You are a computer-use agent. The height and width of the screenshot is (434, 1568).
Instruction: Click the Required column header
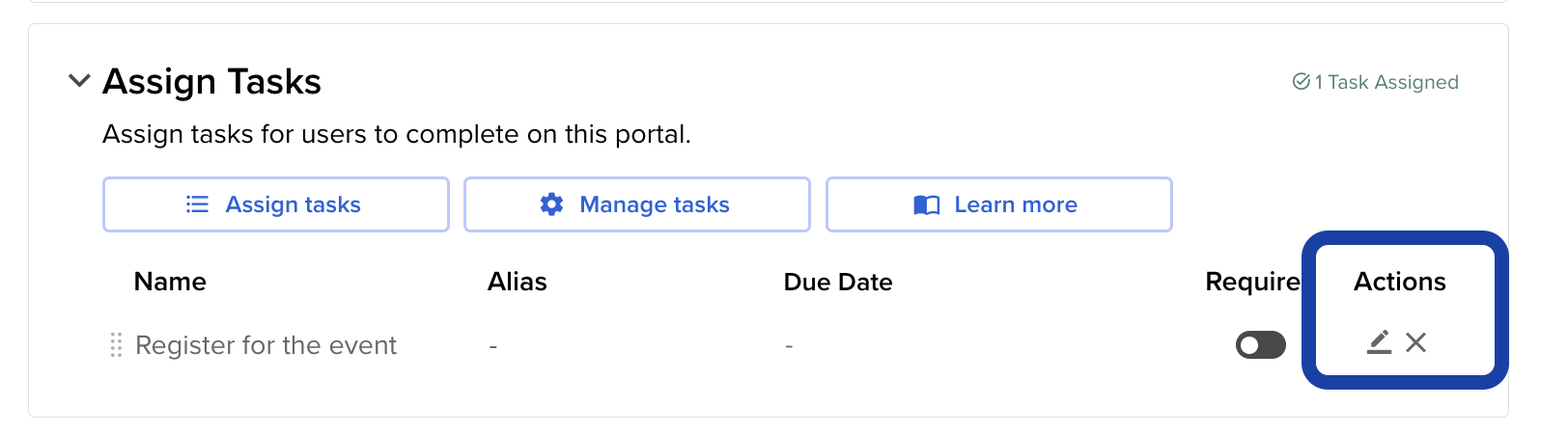click(1252, 282)
